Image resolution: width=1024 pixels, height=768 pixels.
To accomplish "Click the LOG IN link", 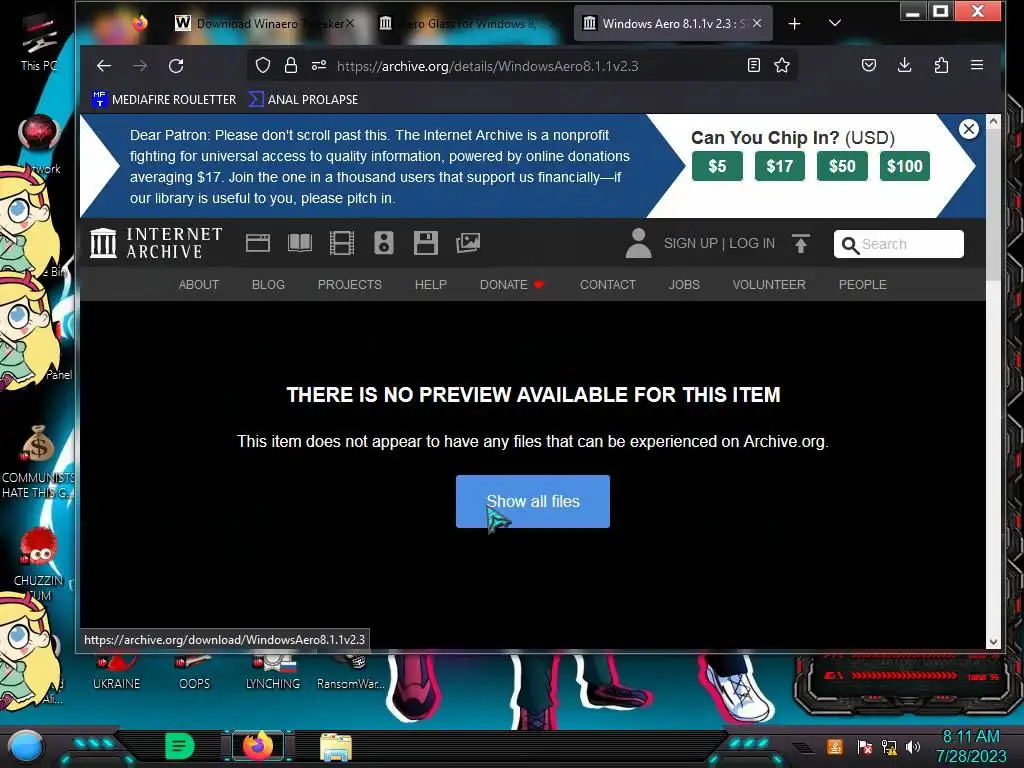I will [752, 243].
